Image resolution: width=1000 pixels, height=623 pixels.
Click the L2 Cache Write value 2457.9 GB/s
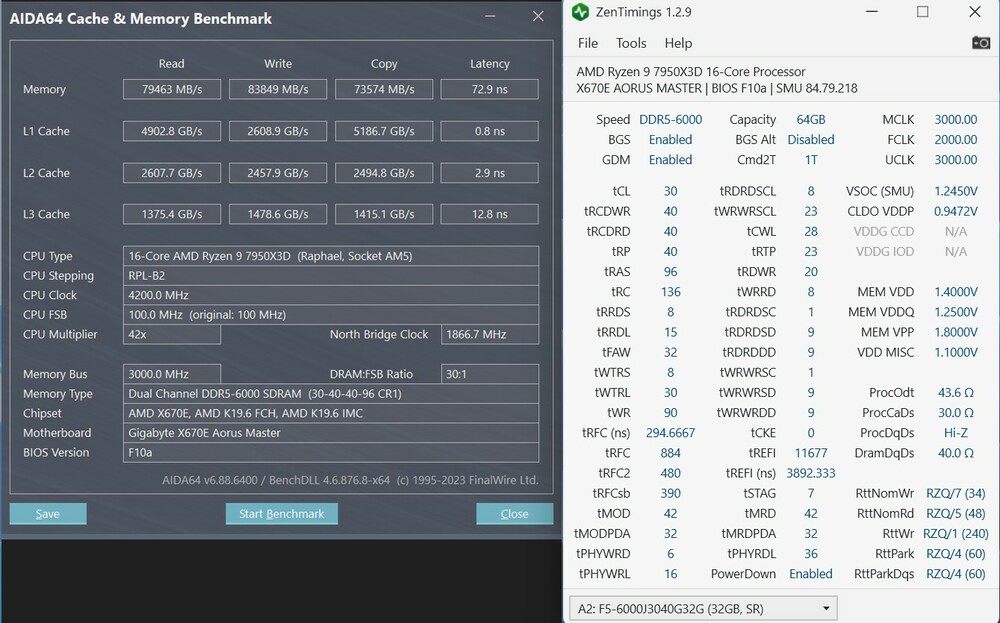277,173
